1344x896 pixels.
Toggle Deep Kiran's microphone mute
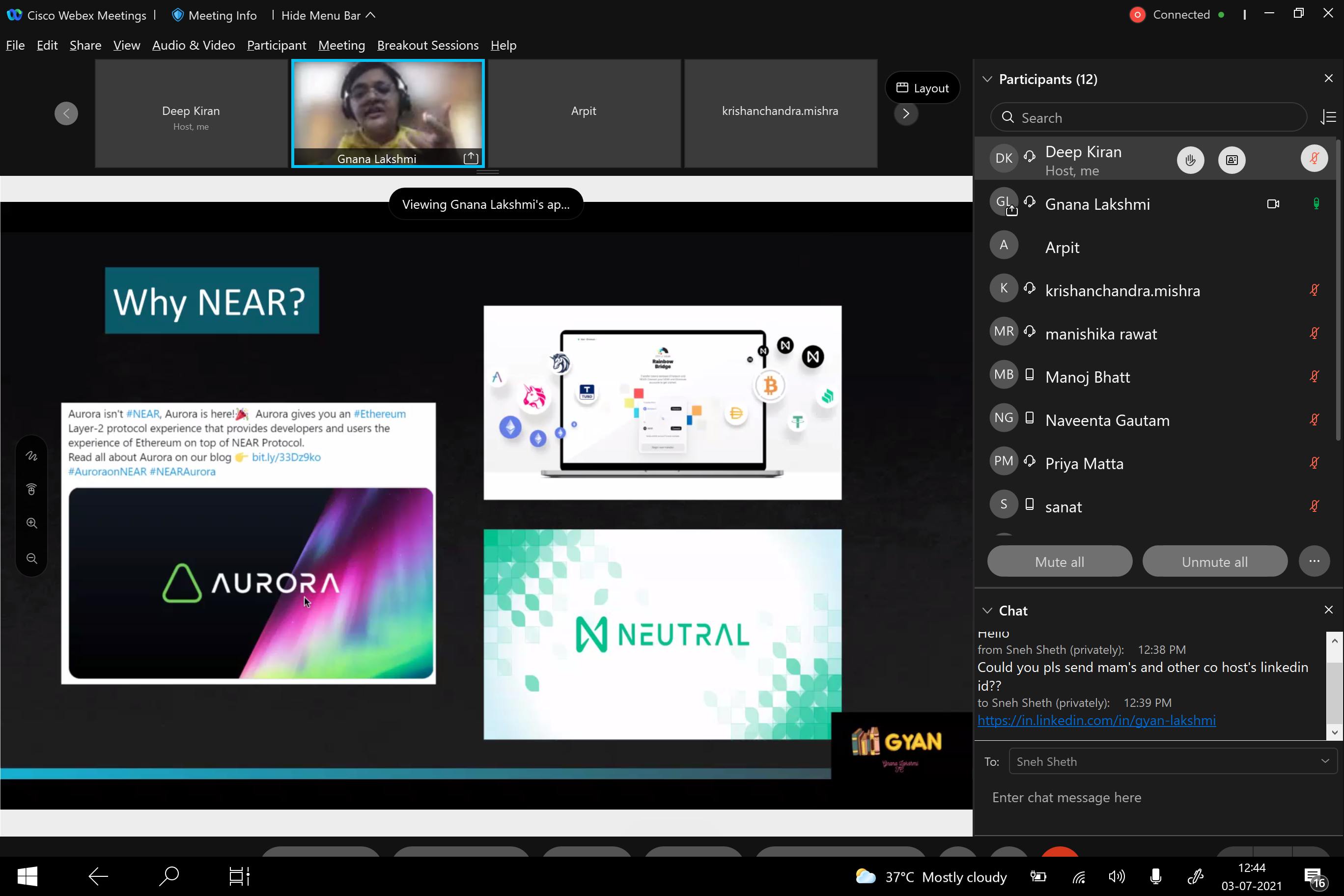[1314, 158]
